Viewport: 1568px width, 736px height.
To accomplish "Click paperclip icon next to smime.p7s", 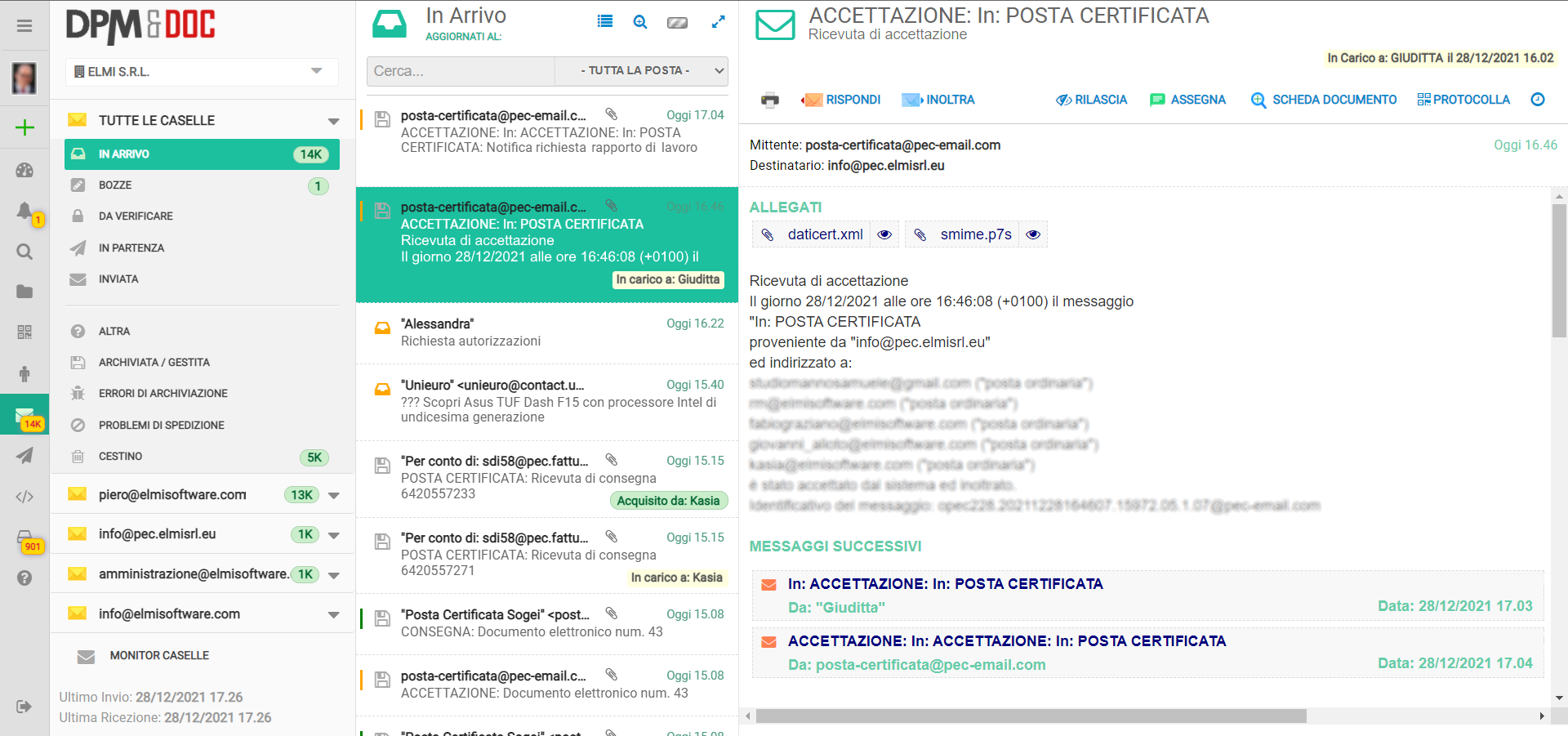I will coord(920,235).
